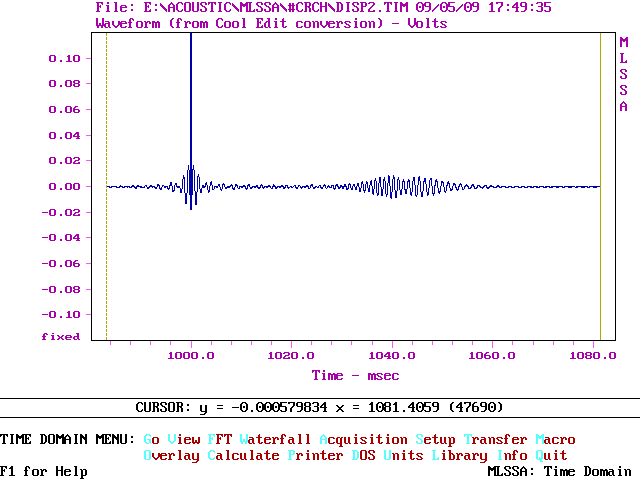The image size is (640, 480).
Task: Click the '0.10' y-axis value
Action: click(x=64, y=59)
